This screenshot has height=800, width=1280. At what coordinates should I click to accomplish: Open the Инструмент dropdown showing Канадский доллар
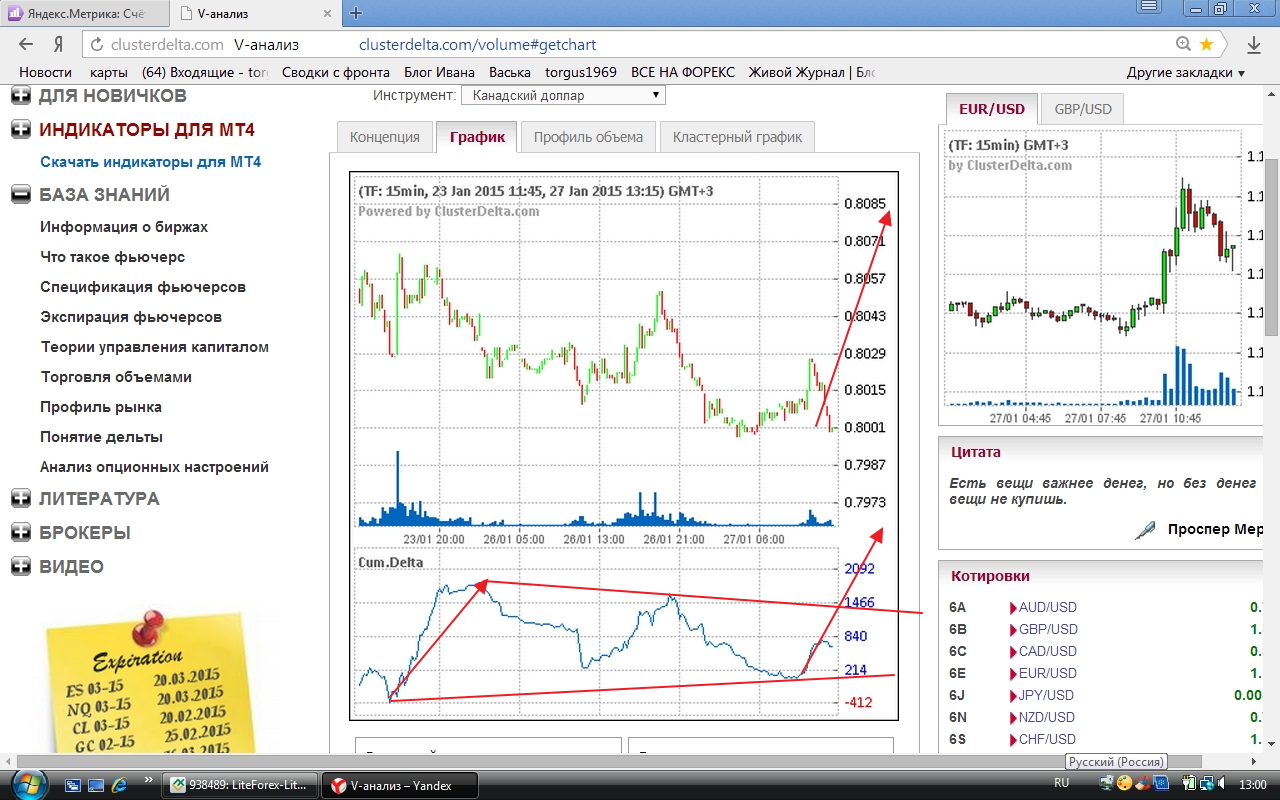[562, 95]
